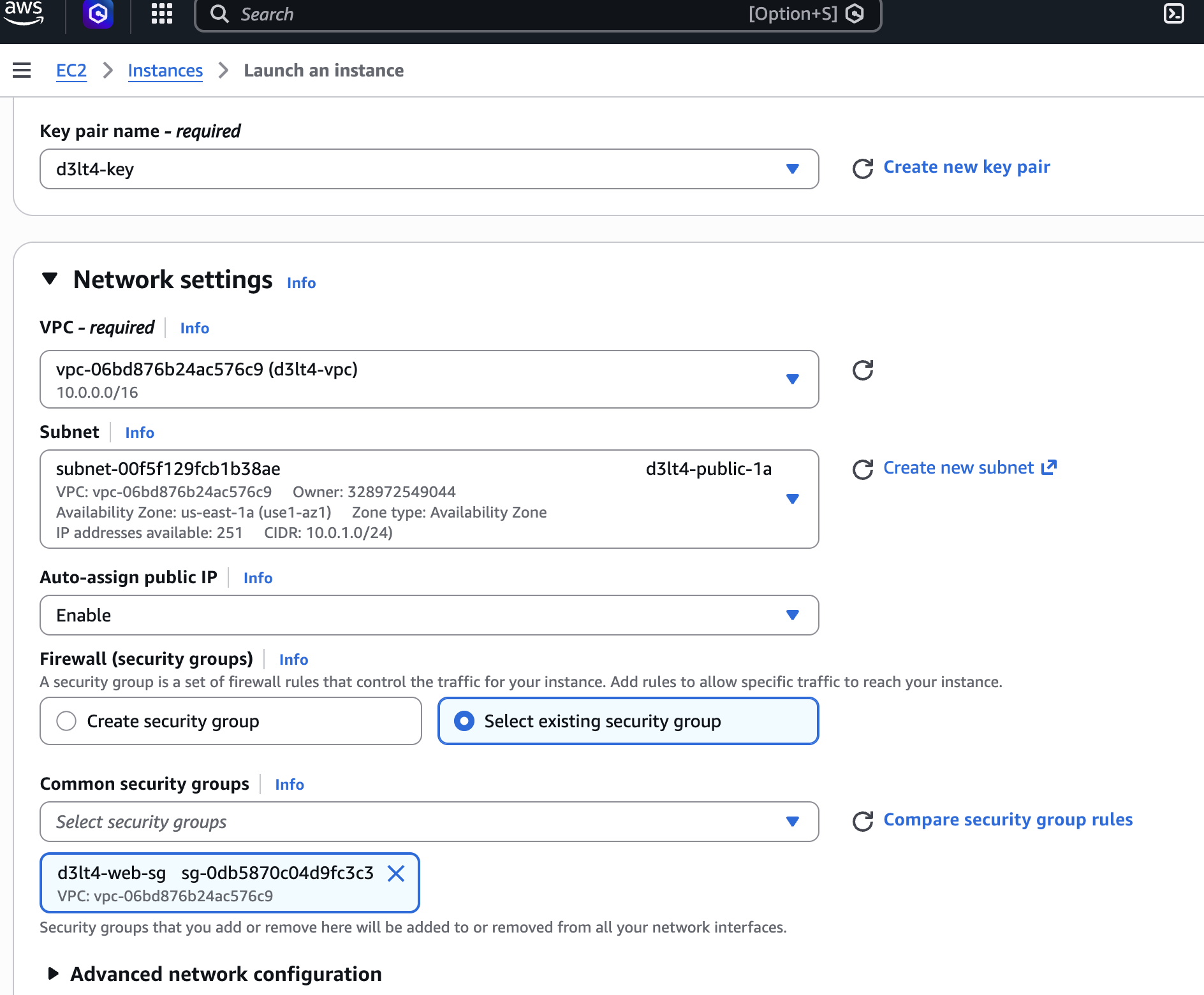This screenshot has height=995, width=1204.
Task: Select the Select existing security group option
Action: (464, 721)
